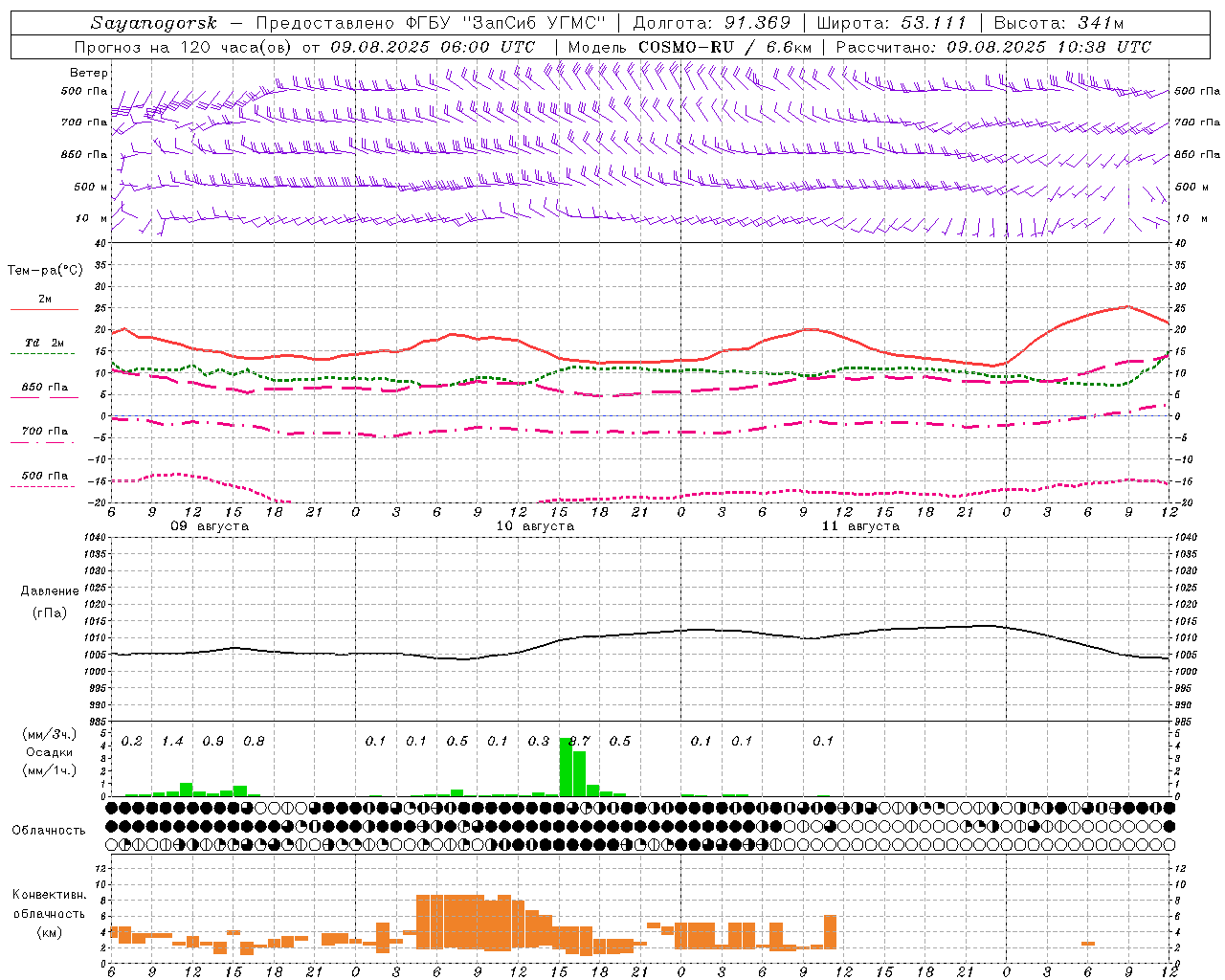The height and width of the screenshot is (980, 1225).
Task: Click the Sayanogorsk station title
Action: [x=153, y=23]
